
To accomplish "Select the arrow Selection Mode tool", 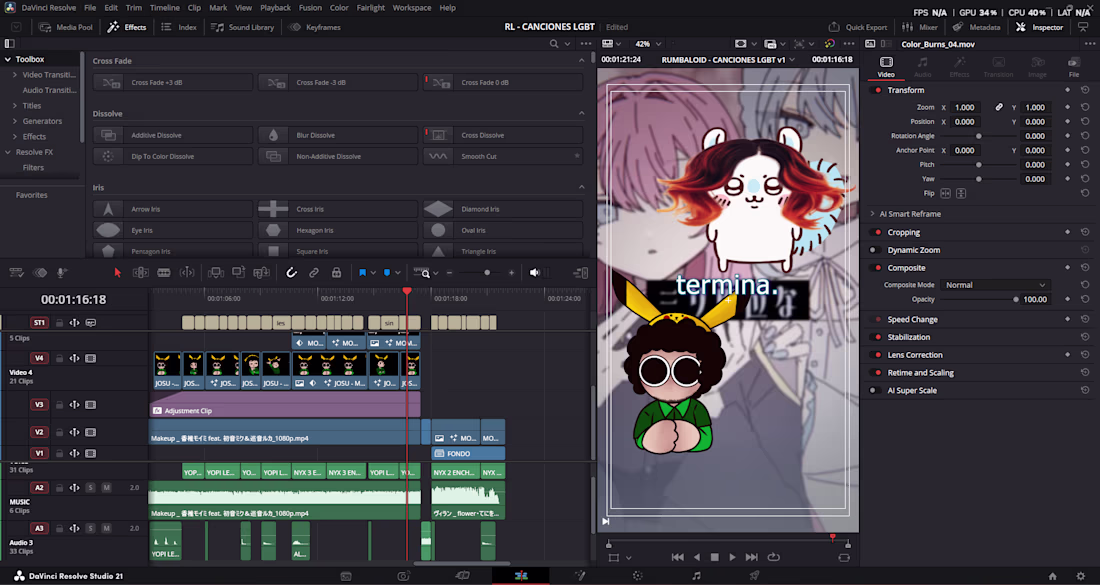I will [117, 273].
